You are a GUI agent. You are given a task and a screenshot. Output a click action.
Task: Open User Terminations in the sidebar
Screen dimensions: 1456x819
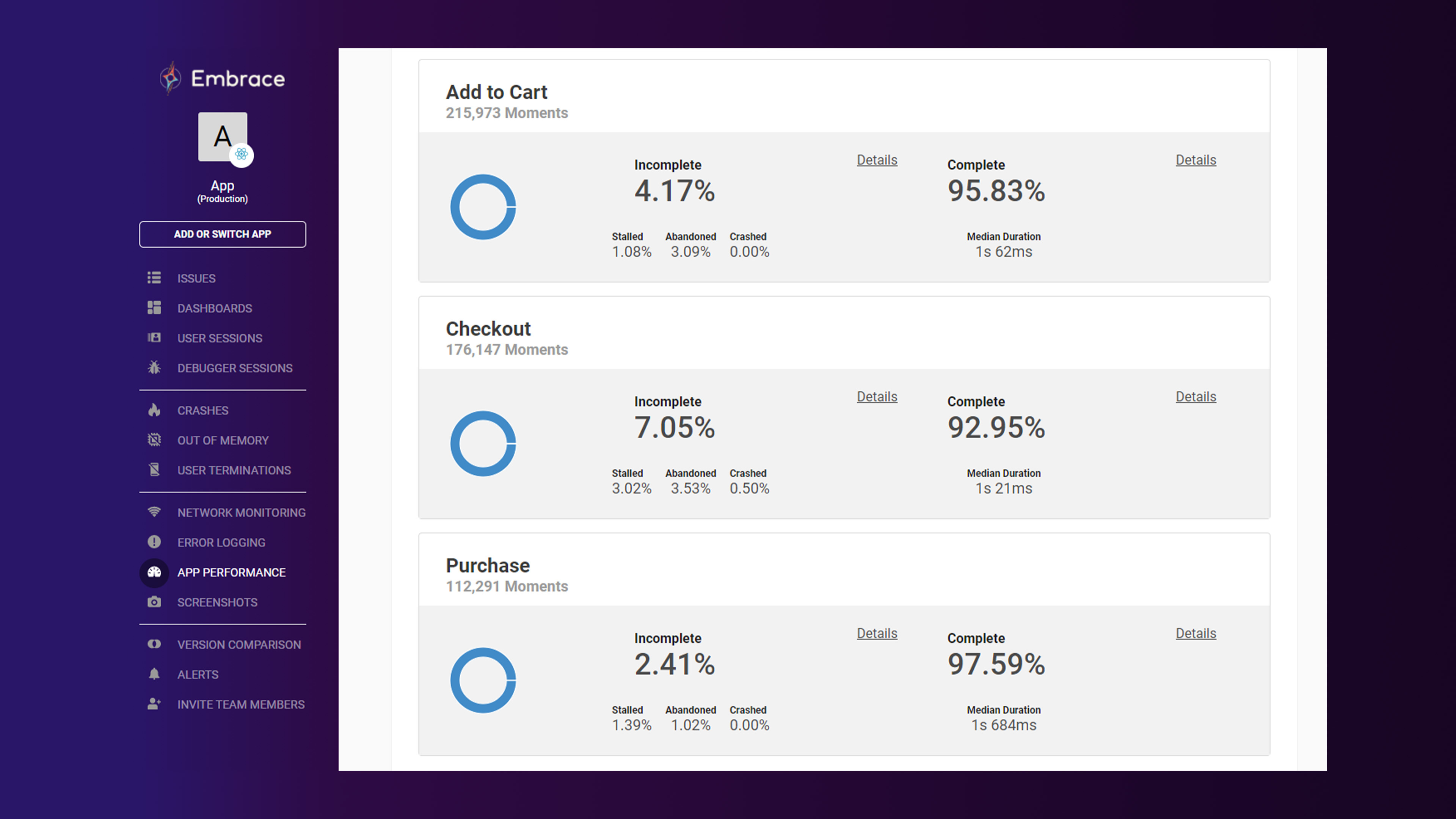click(234, 470)
